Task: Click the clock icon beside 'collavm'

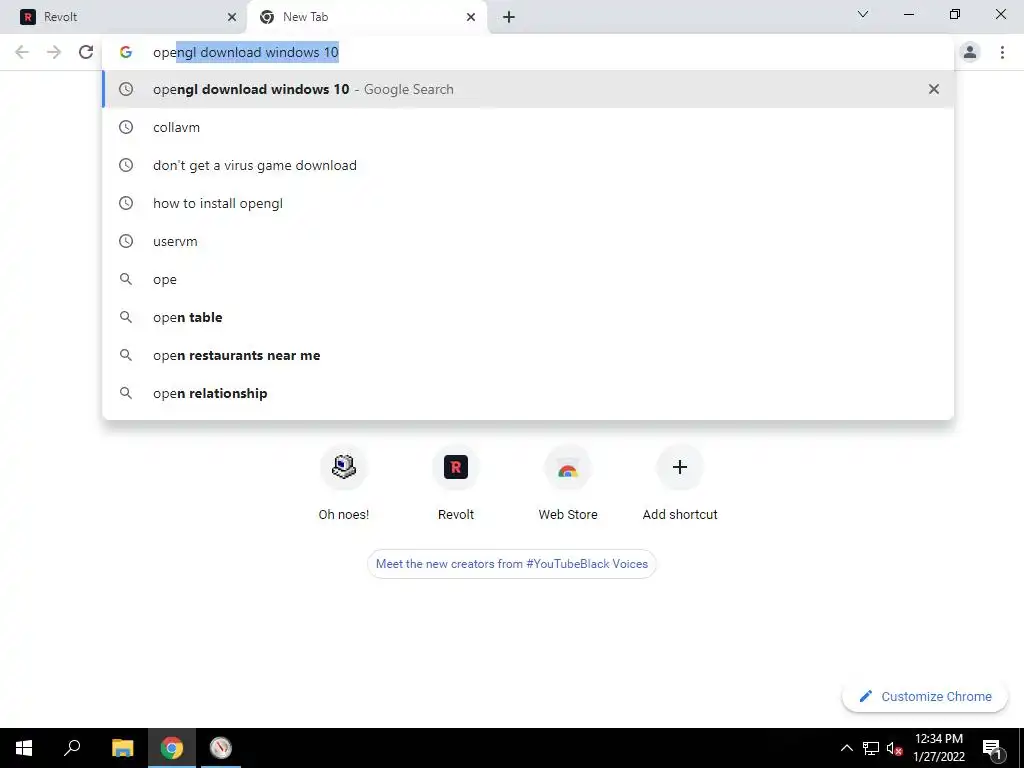Action: 126,127
